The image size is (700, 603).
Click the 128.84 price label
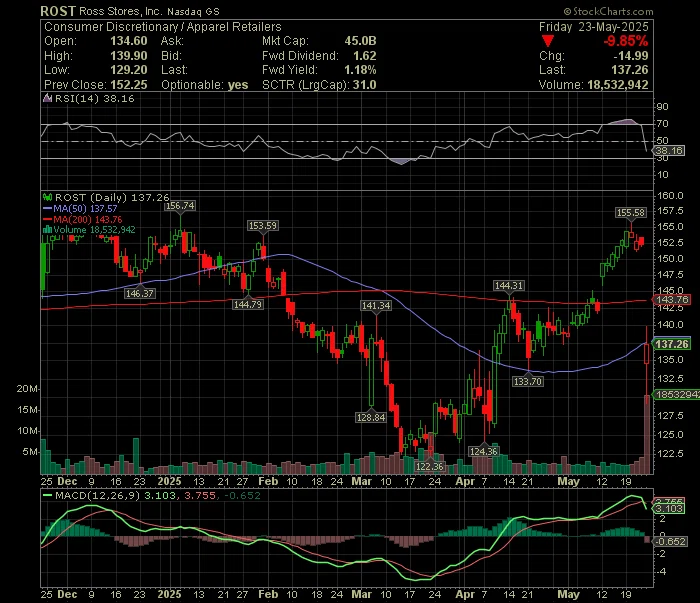tap(371, 418)
